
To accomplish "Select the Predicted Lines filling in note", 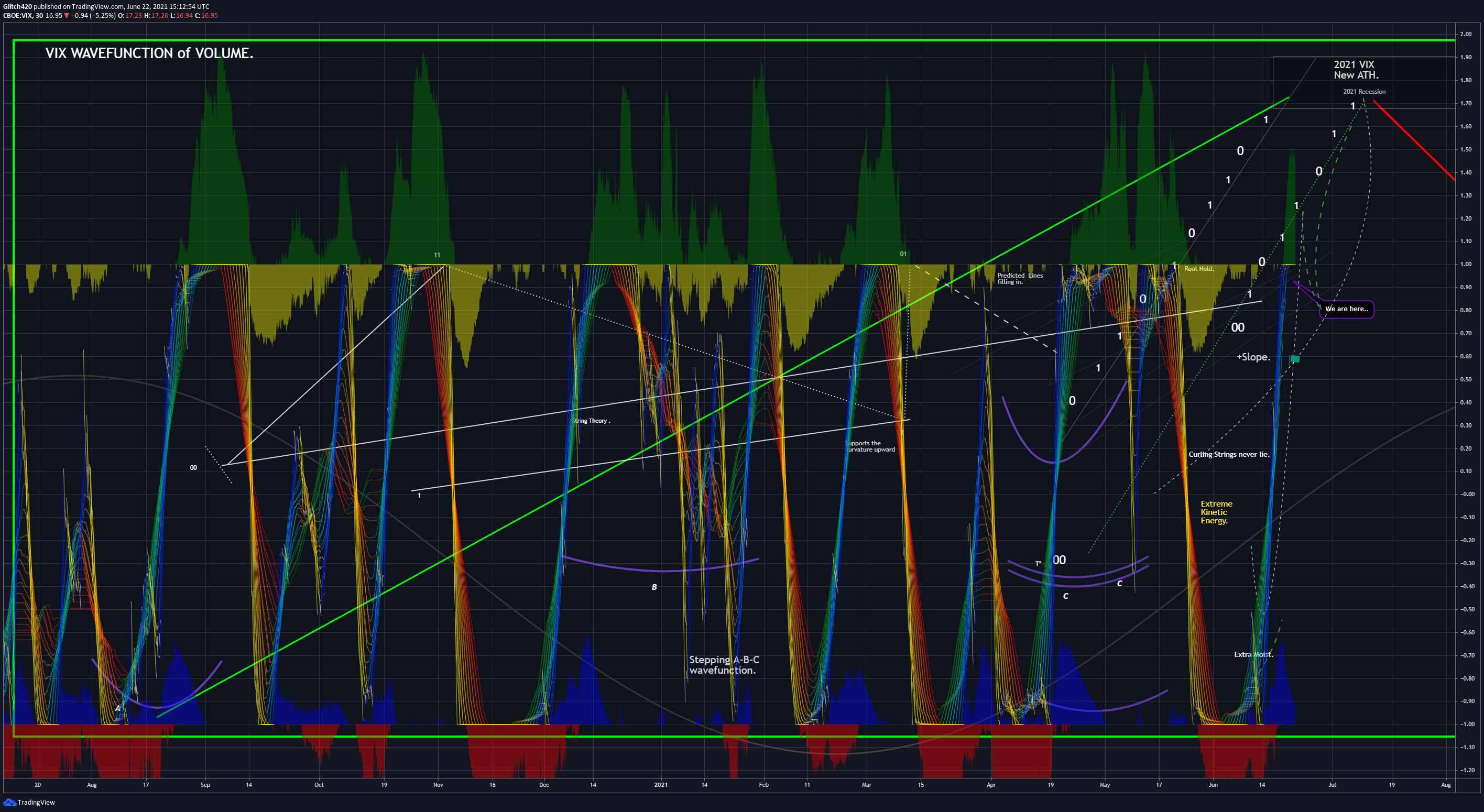I will [1020, 279].
